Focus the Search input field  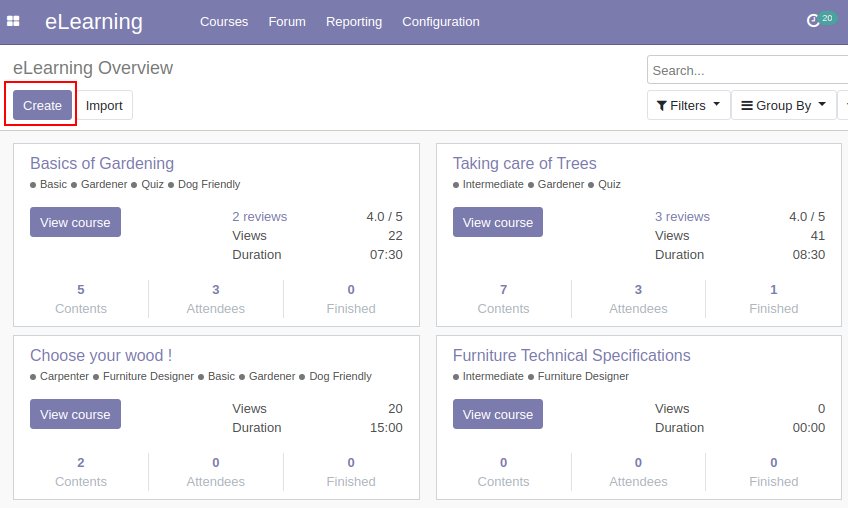click(747, 70)
